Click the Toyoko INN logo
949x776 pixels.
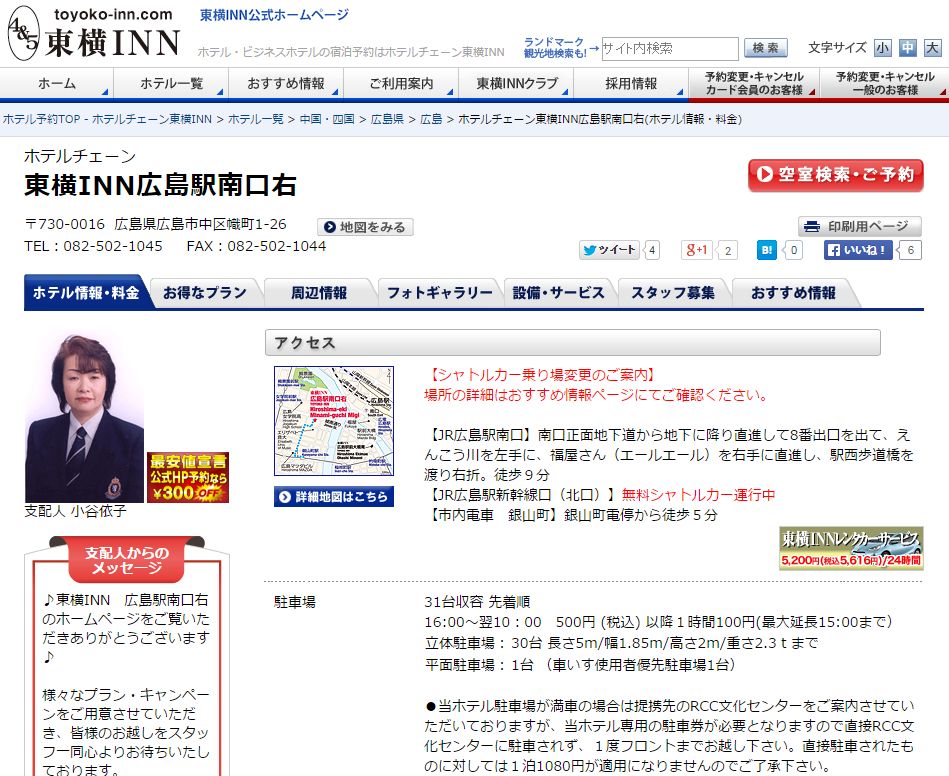pos(94,33)
